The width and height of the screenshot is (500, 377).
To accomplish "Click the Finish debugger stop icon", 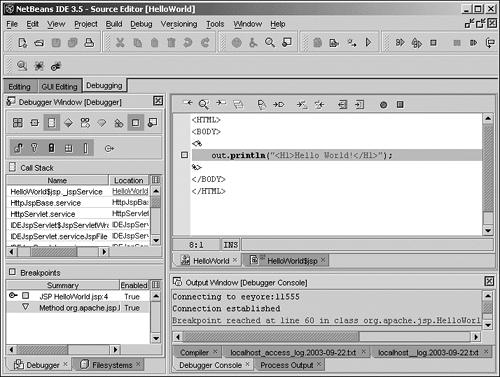I will (x=433, y=43).
